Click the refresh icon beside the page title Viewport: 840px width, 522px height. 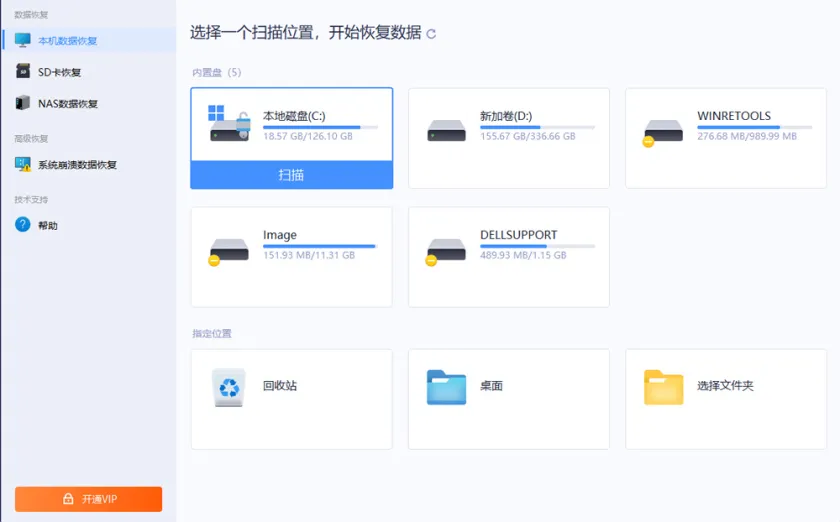click(x=431, y=34)
